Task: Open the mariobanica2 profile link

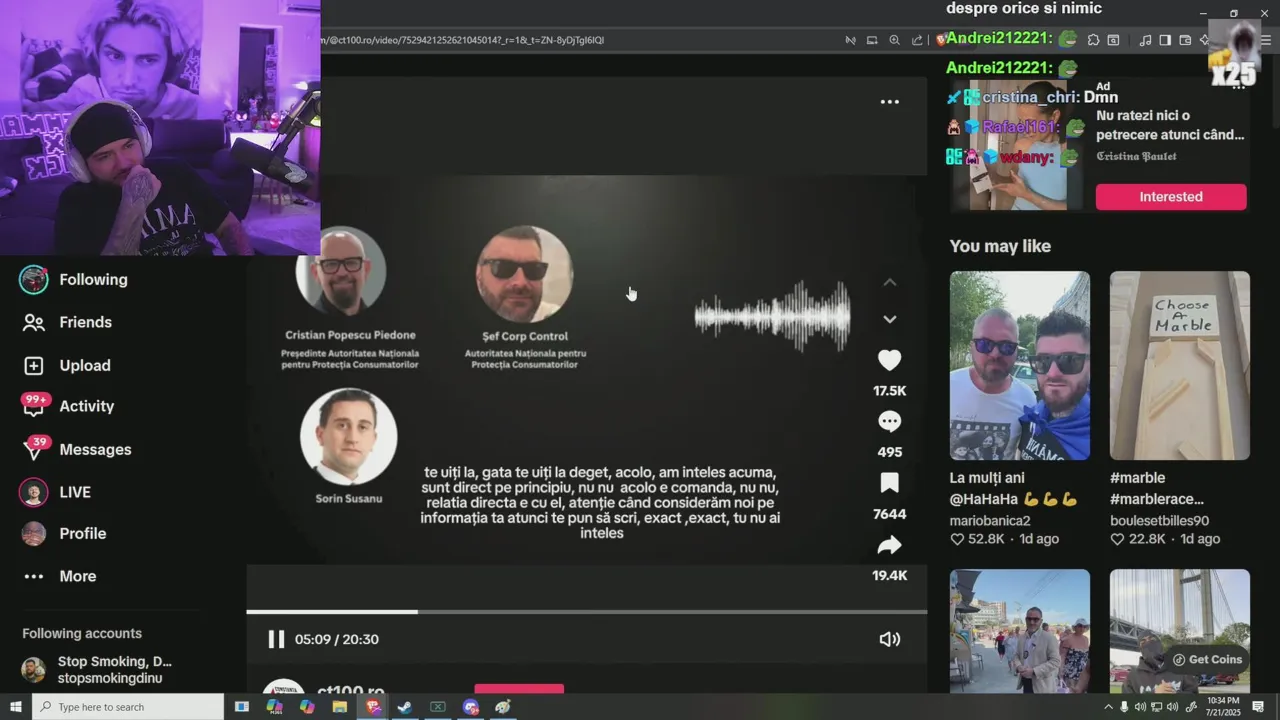Action: [990, 520]
